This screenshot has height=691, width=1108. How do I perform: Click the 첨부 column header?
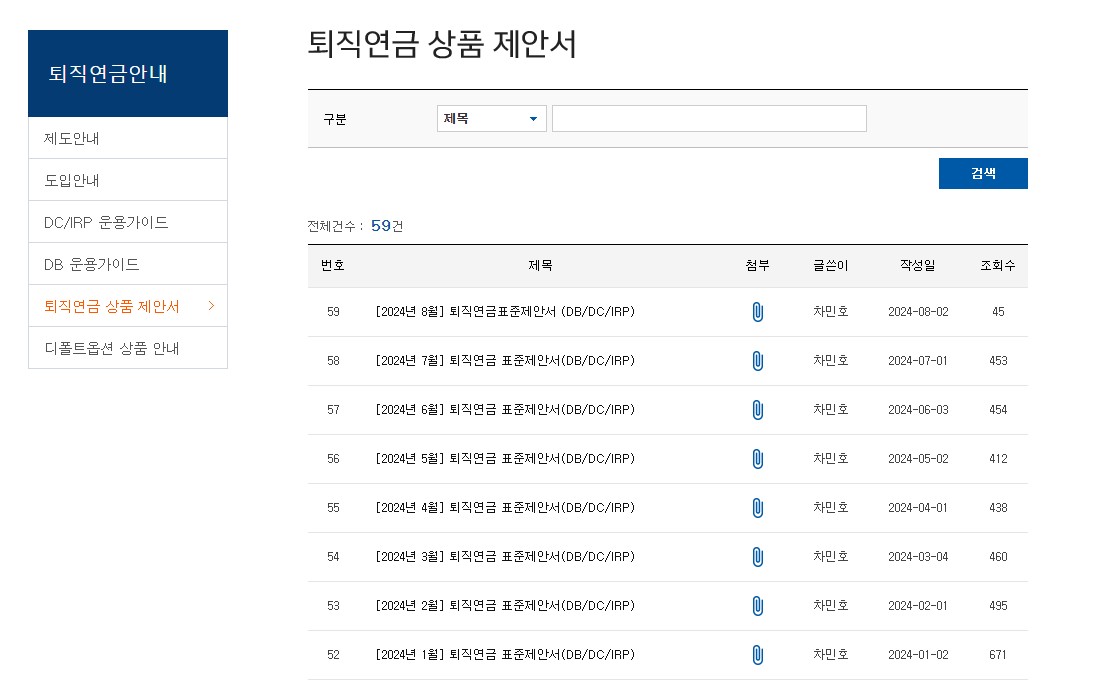[757, 266]
